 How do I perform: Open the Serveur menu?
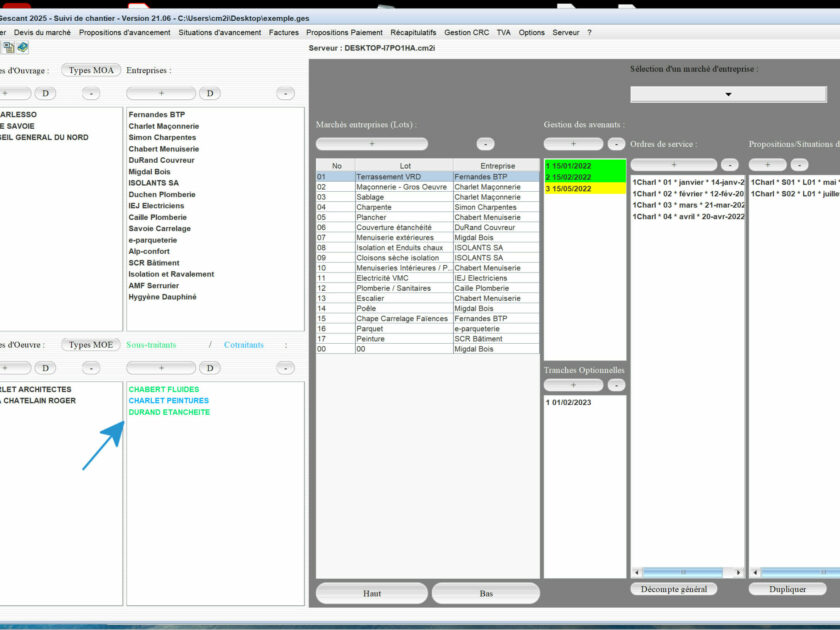pos(566,33)
